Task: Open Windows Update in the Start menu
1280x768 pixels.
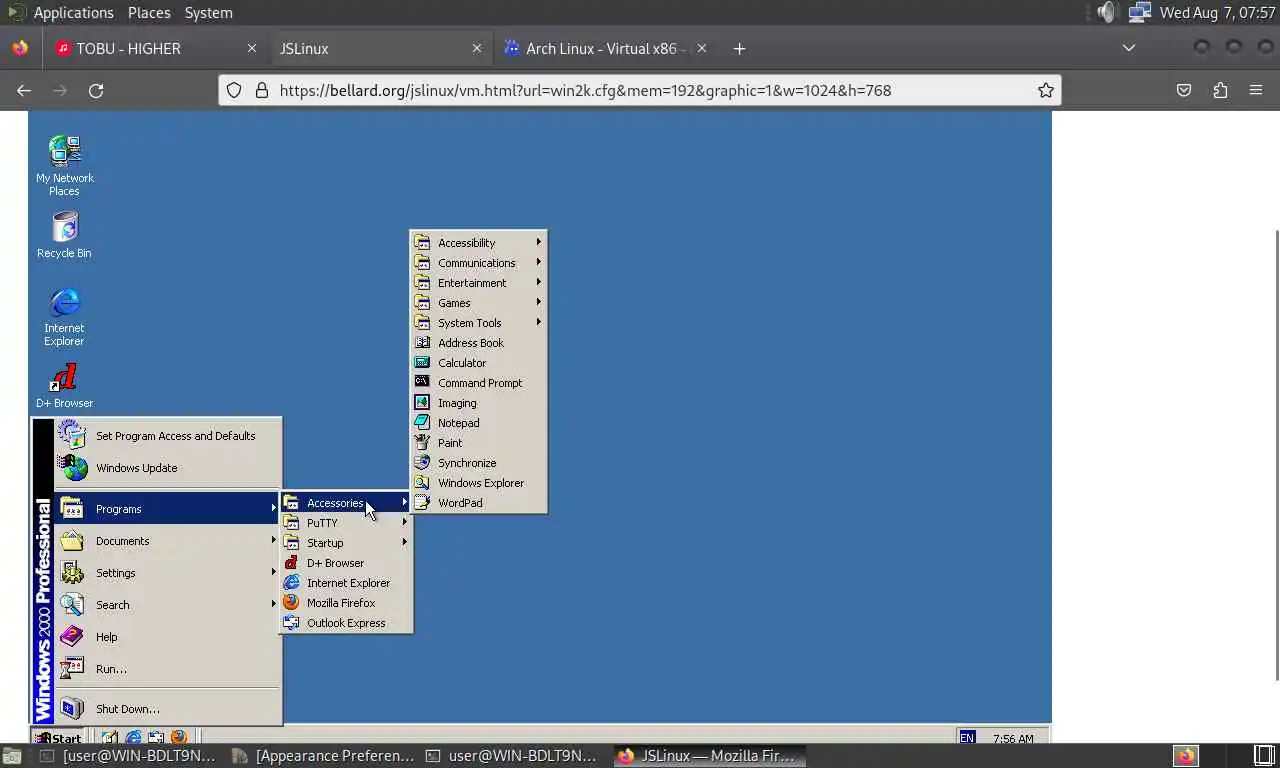Action: [x=168, y=468]
